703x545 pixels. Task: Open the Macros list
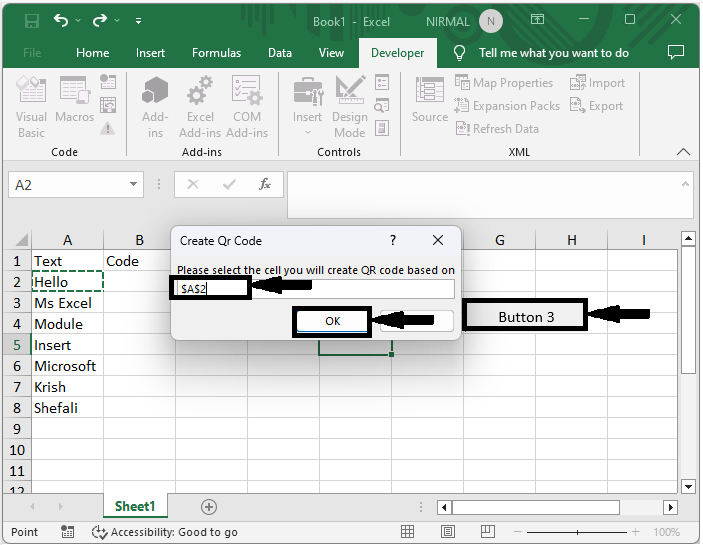tap(75, 108)
